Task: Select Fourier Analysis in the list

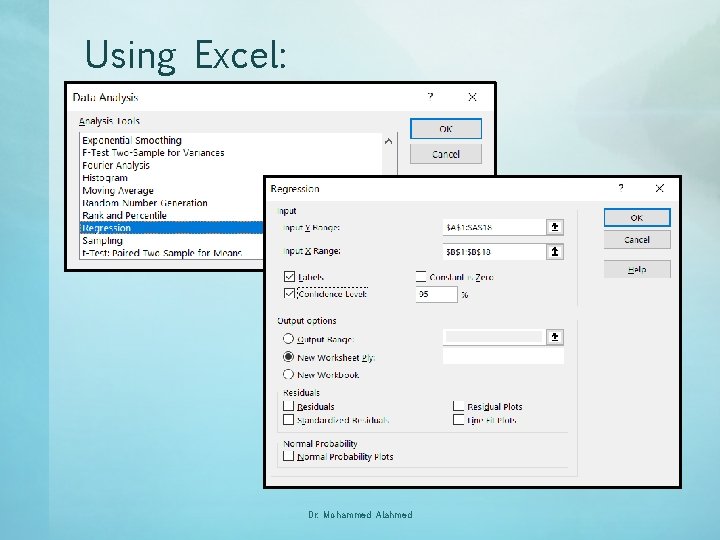Action: point(116,165)
